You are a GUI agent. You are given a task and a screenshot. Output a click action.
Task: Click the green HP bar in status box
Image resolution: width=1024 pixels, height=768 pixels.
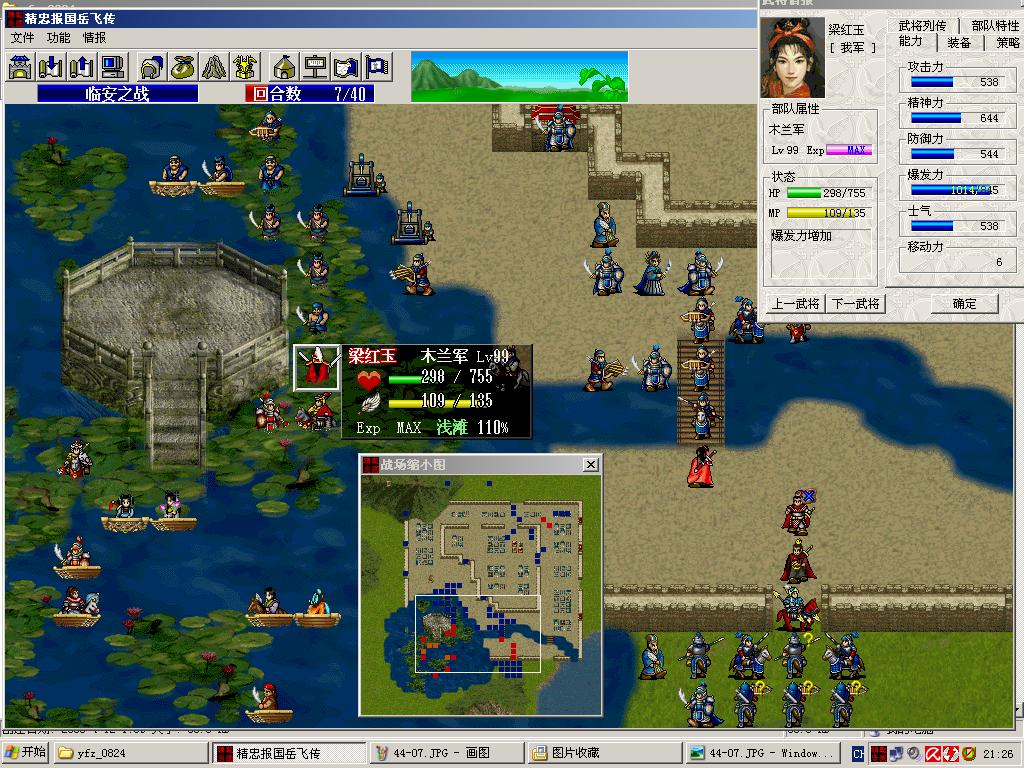coord(804,193)
